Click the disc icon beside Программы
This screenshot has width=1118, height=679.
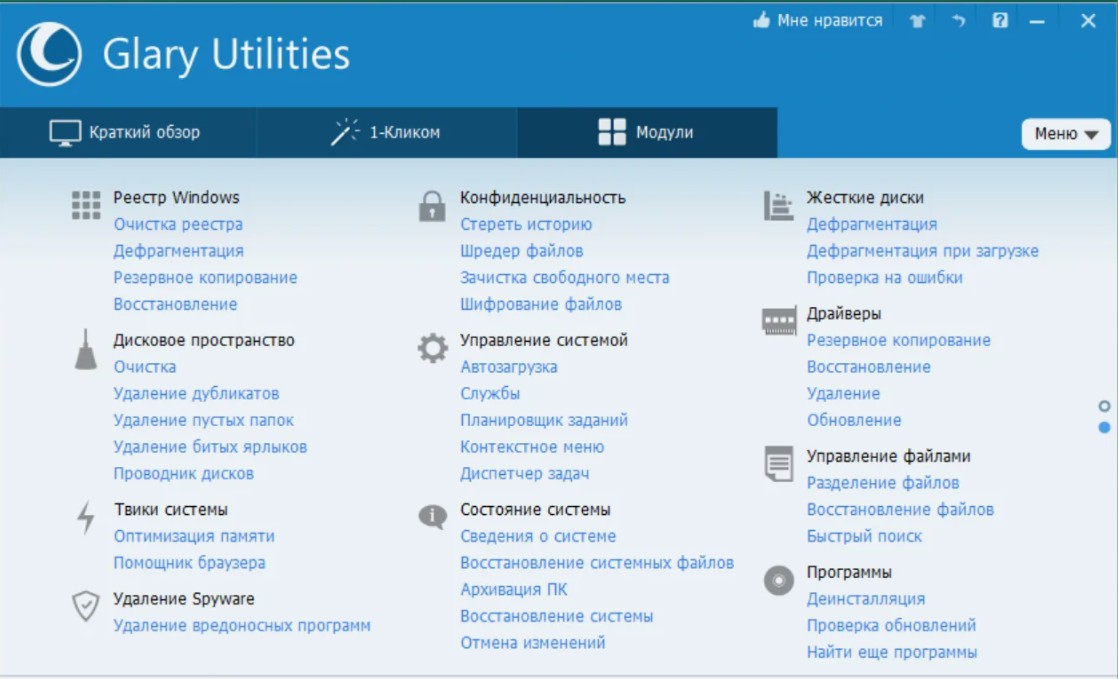pos(779,580)
